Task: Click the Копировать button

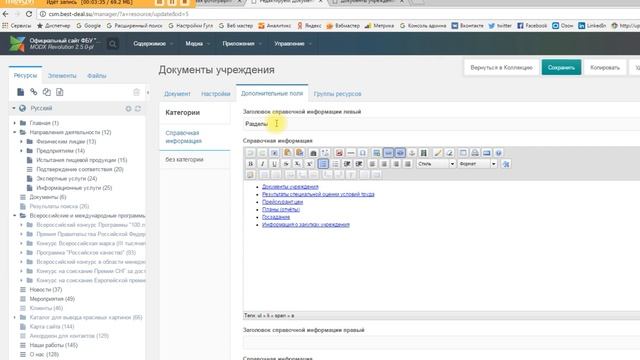Action: click(605, 68)
